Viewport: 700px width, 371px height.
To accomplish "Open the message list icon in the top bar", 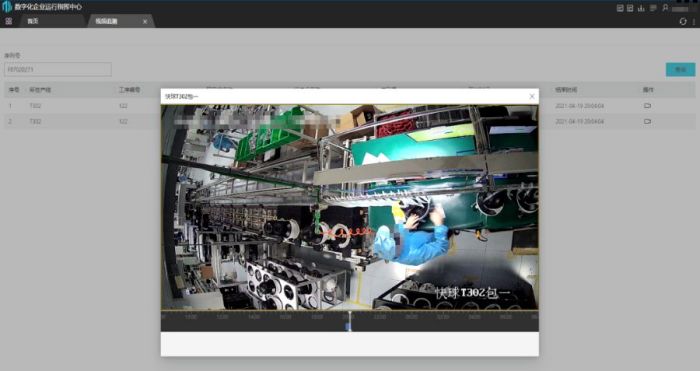I will pyautogui.click(x=653, y=8).
